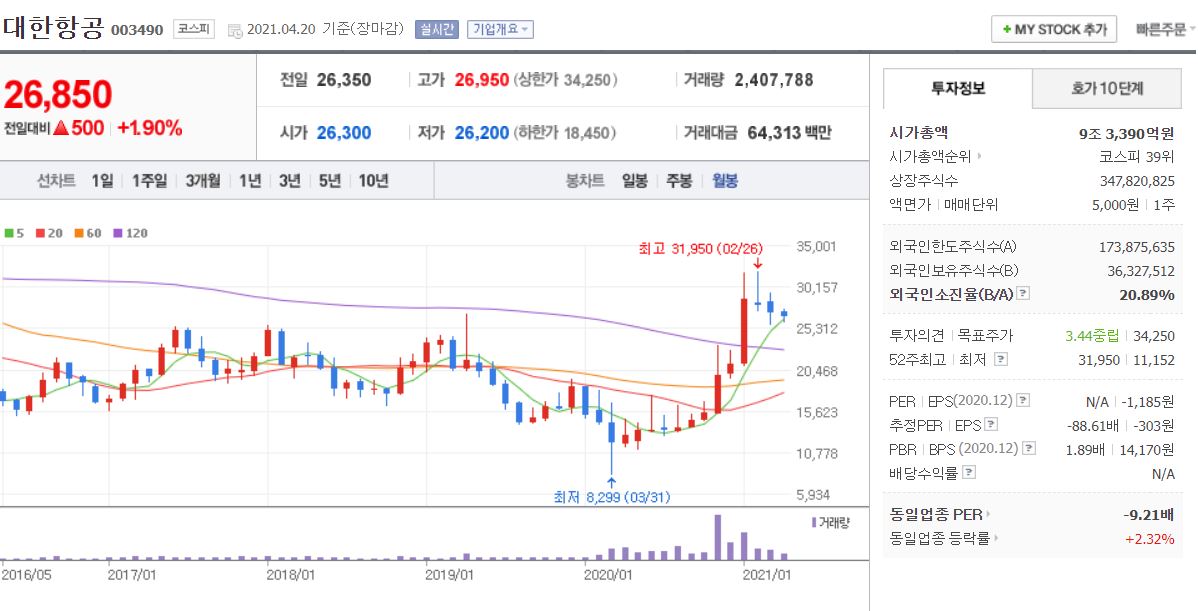1198x611 pixels.
Task: Click the 상장주식수 value 347,820,825
Action: point(1137,181)
